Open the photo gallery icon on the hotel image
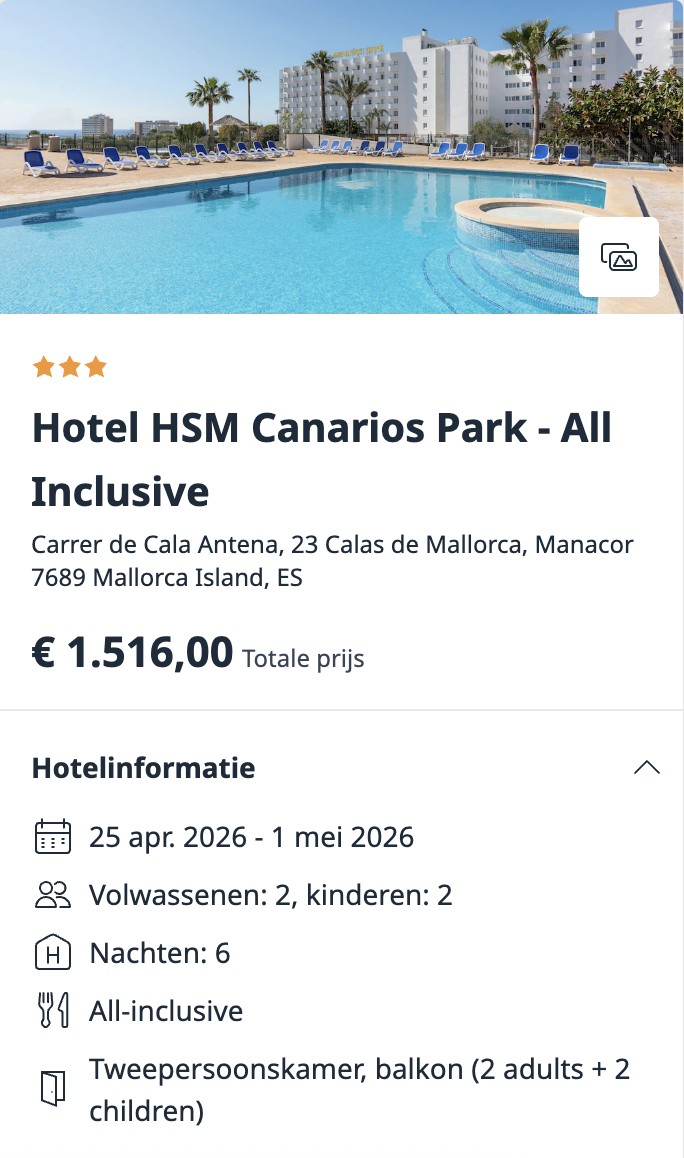 pos(618,257)
